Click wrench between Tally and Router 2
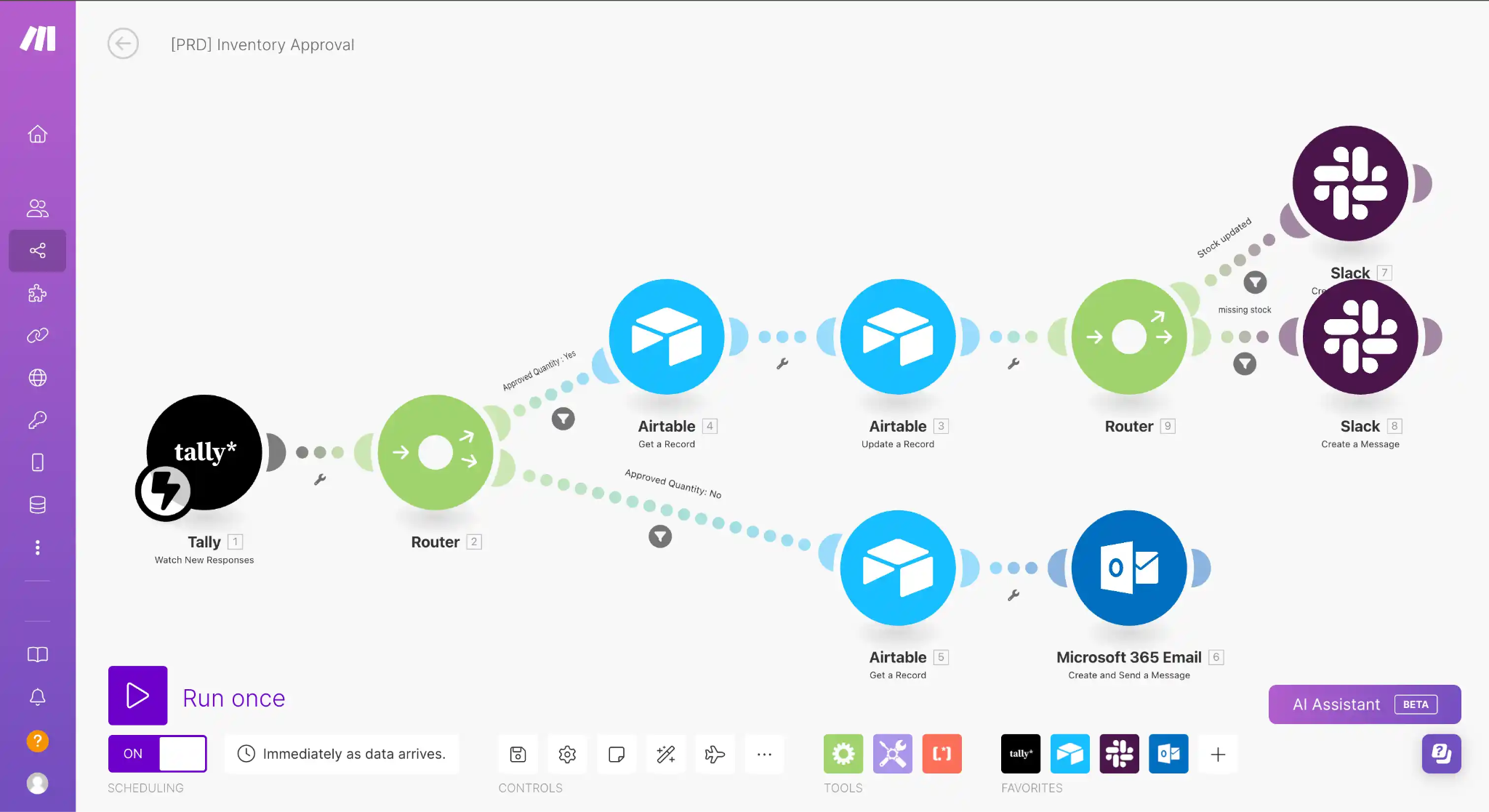 tap(320, 480)
